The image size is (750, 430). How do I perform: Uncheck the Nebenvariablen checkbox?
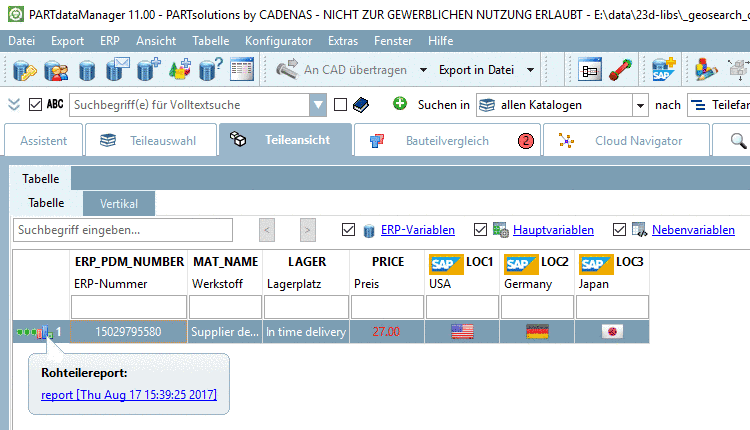(619, 230)
